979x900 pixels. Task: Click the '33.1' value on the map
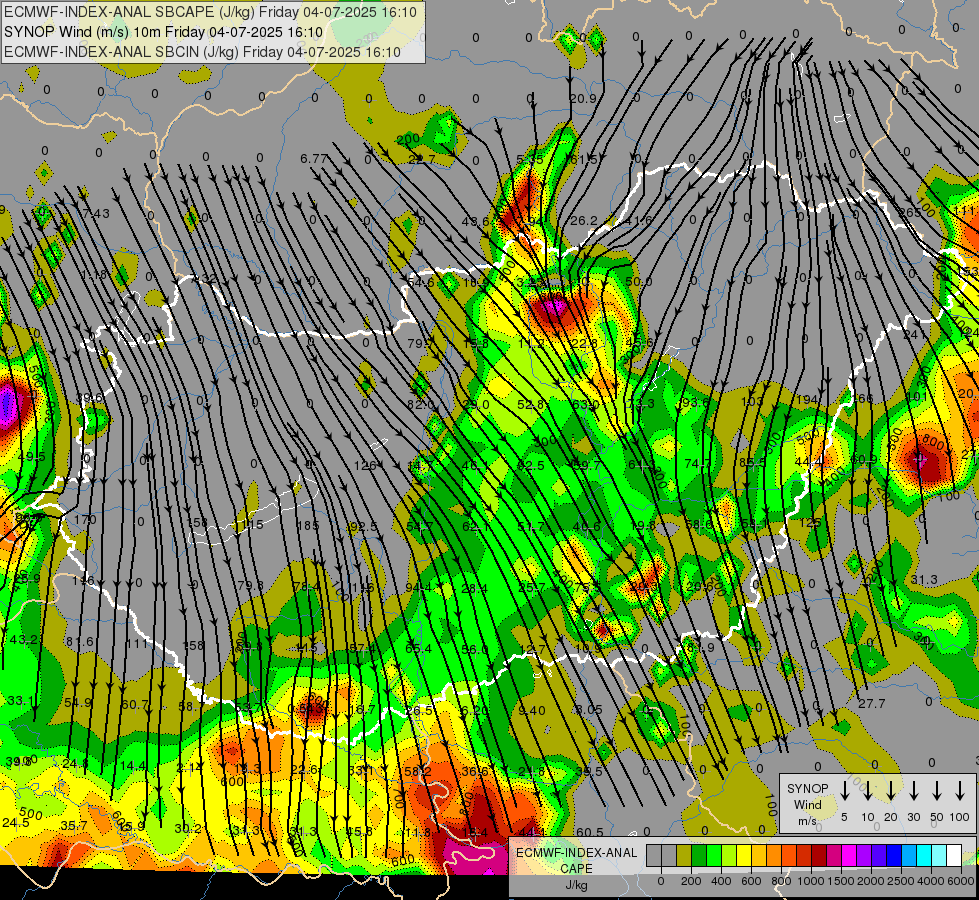click(x=21, y=701)
